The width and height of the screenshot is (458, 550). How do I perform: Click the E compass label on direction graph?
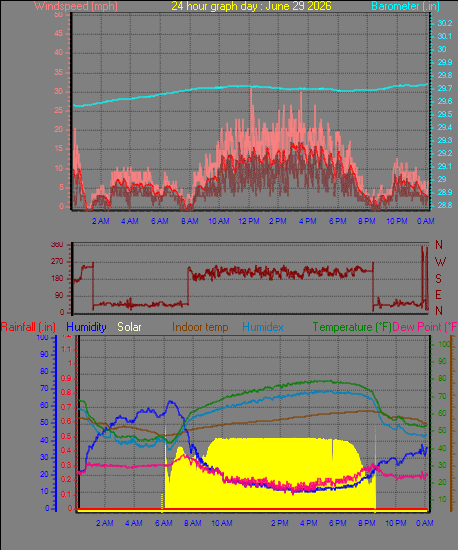point(438,295)
